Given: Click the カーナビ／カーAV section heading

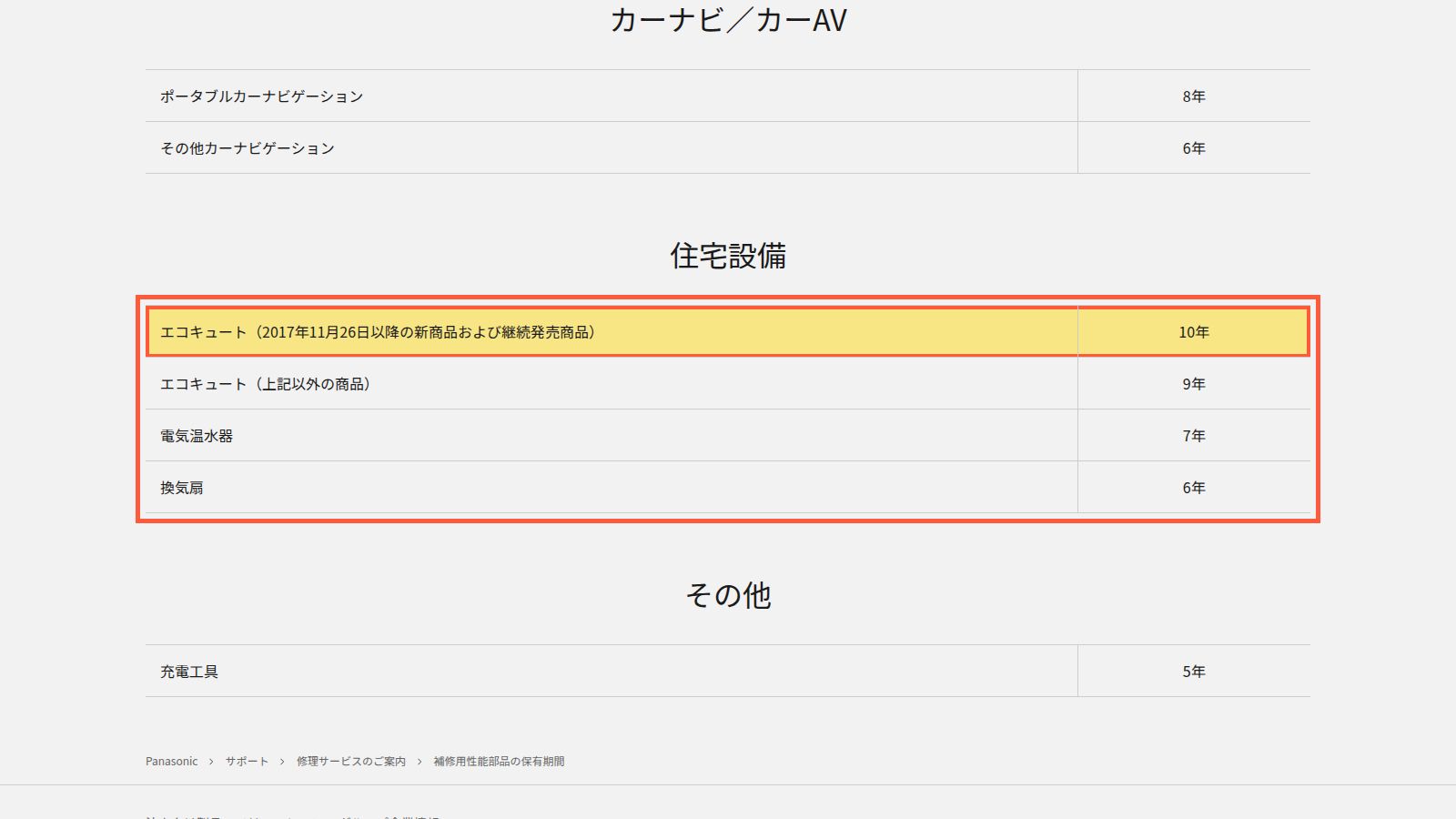Looking at the screenshot, I should (728, 20).
